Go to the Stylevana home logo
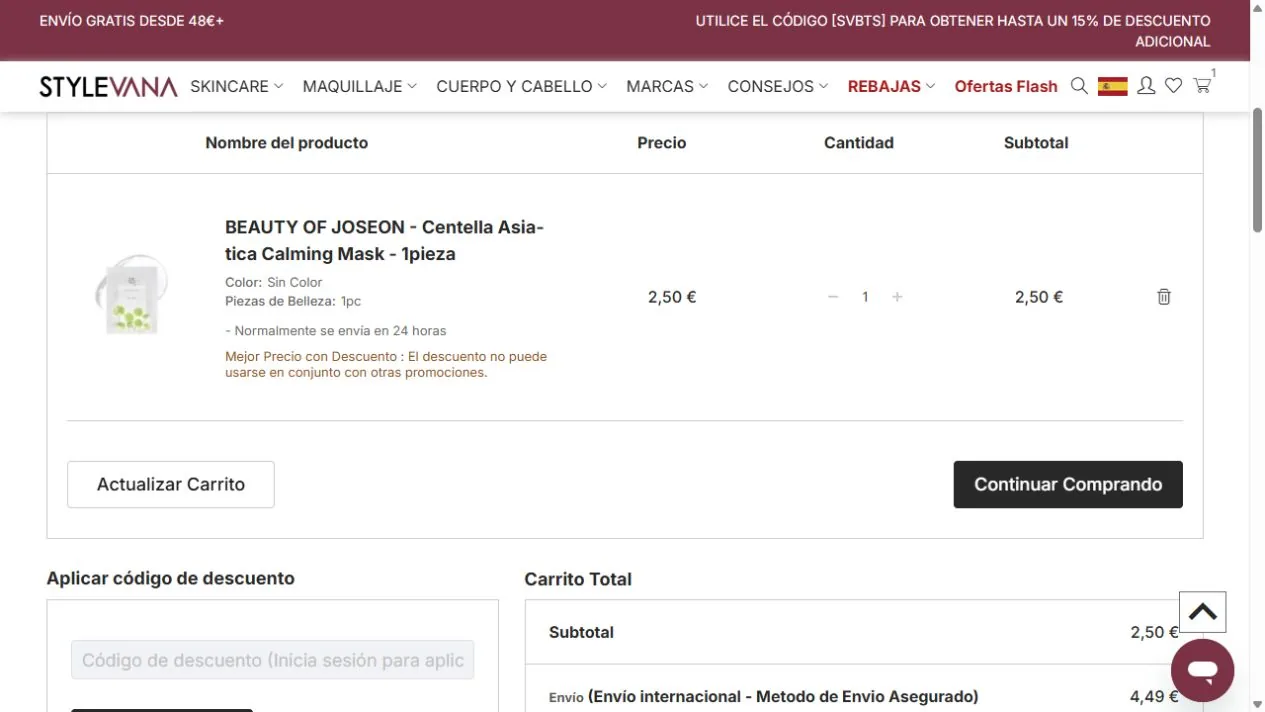This screenshot has width=1265, height=712. coord(108,87)
